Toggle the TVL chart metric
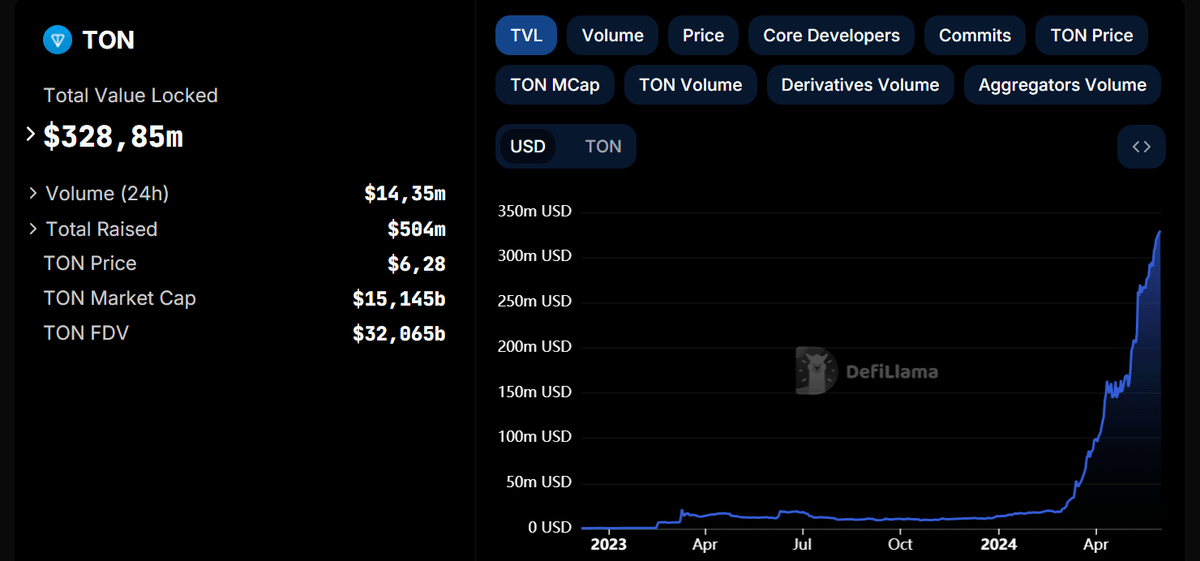The width and height of the screenshot is (1200, 561). (x=526, y=35)
